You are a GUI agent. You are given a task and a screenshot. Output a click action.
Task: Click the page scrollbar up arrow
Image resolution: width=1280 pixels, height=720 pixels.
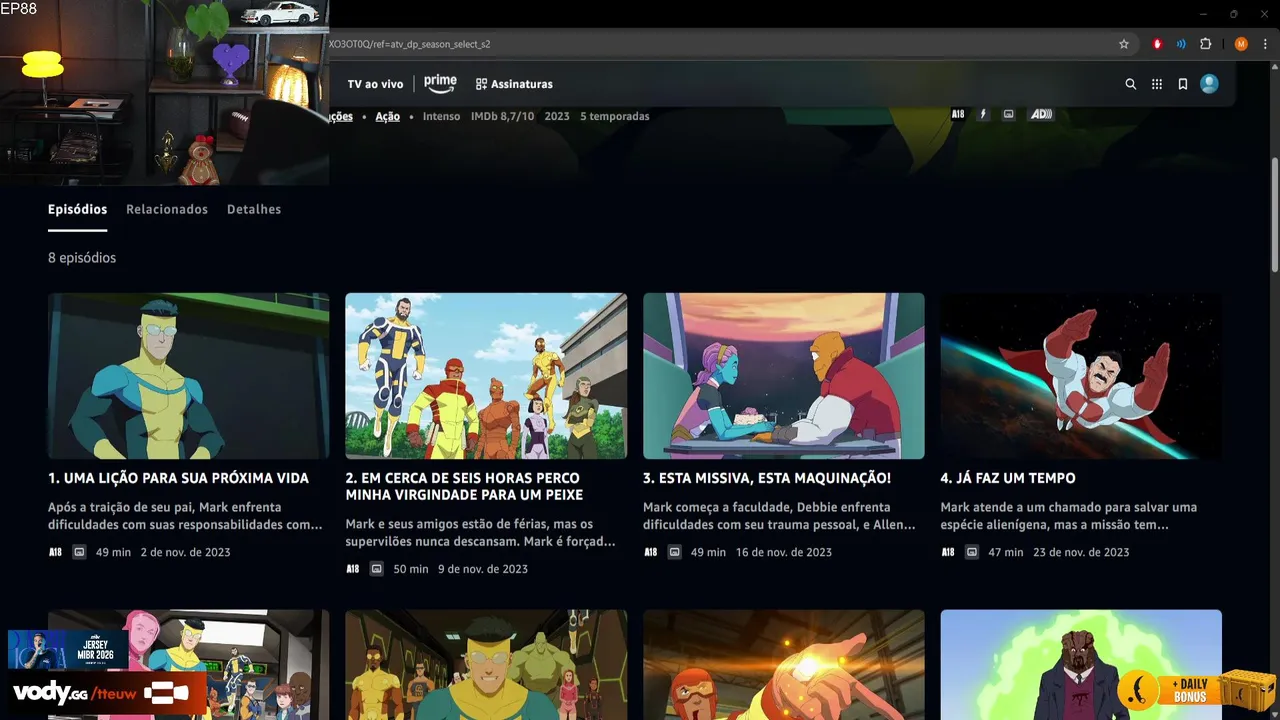[1274, 68]
